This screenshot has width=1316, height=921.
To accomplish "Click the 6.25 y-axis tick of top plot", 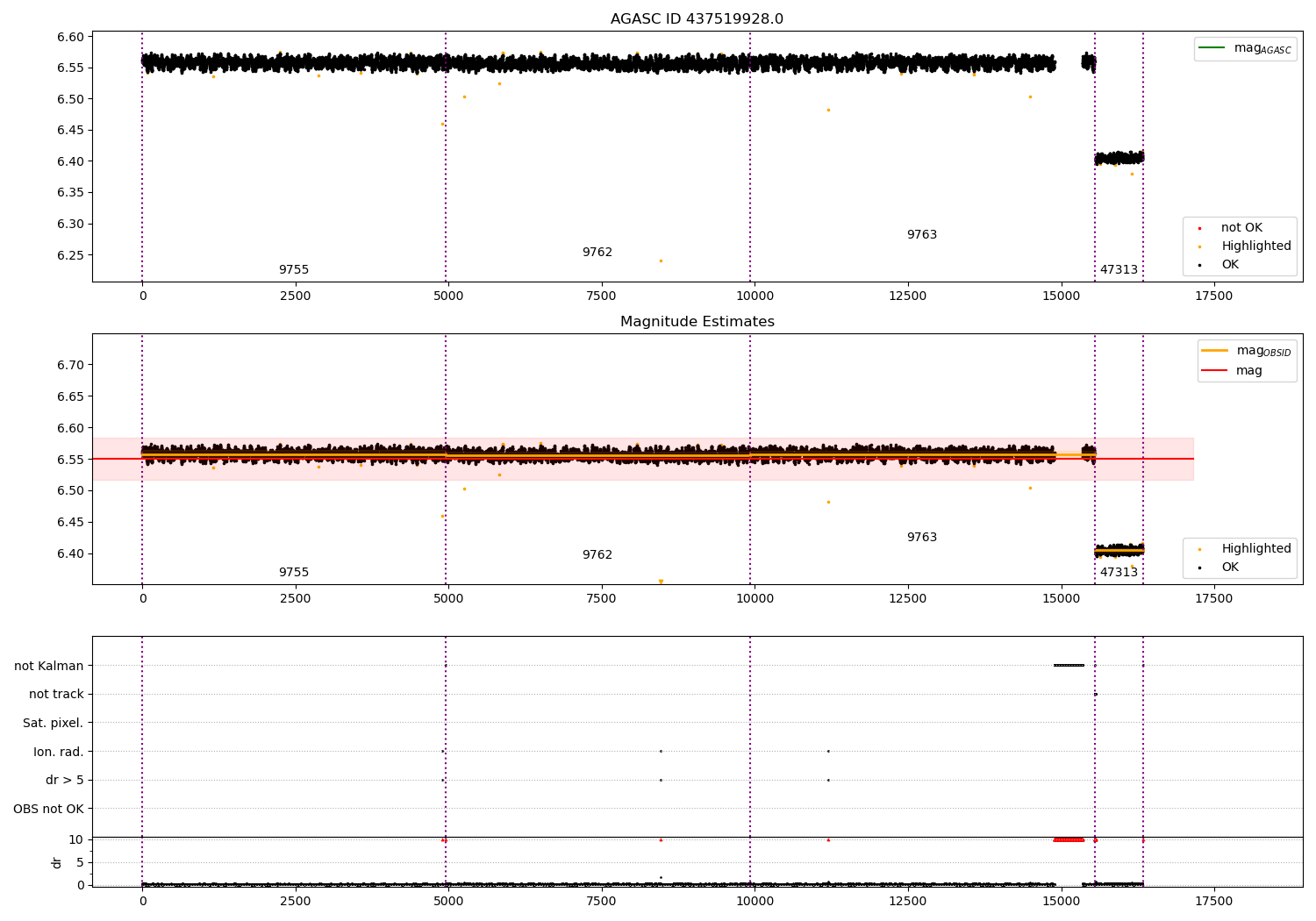I will (71, 255).
